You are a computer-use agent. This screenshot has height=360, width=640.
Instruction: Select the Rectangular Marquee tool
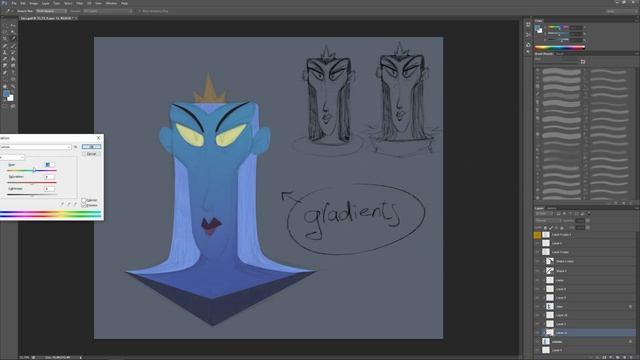pos(4,25)
